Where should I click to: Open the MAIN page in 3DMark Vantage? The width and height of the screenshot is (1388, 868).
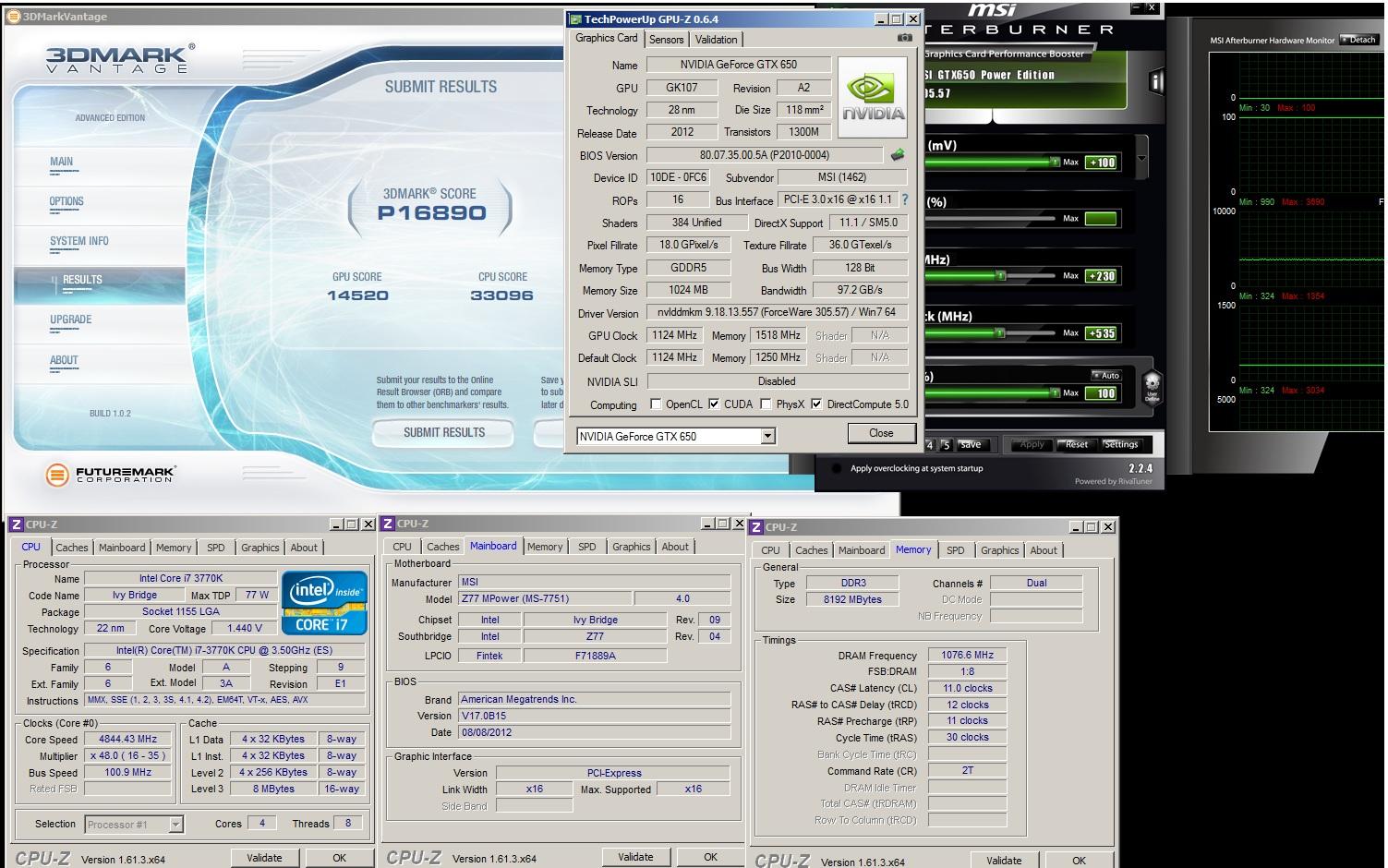[61, 162]
